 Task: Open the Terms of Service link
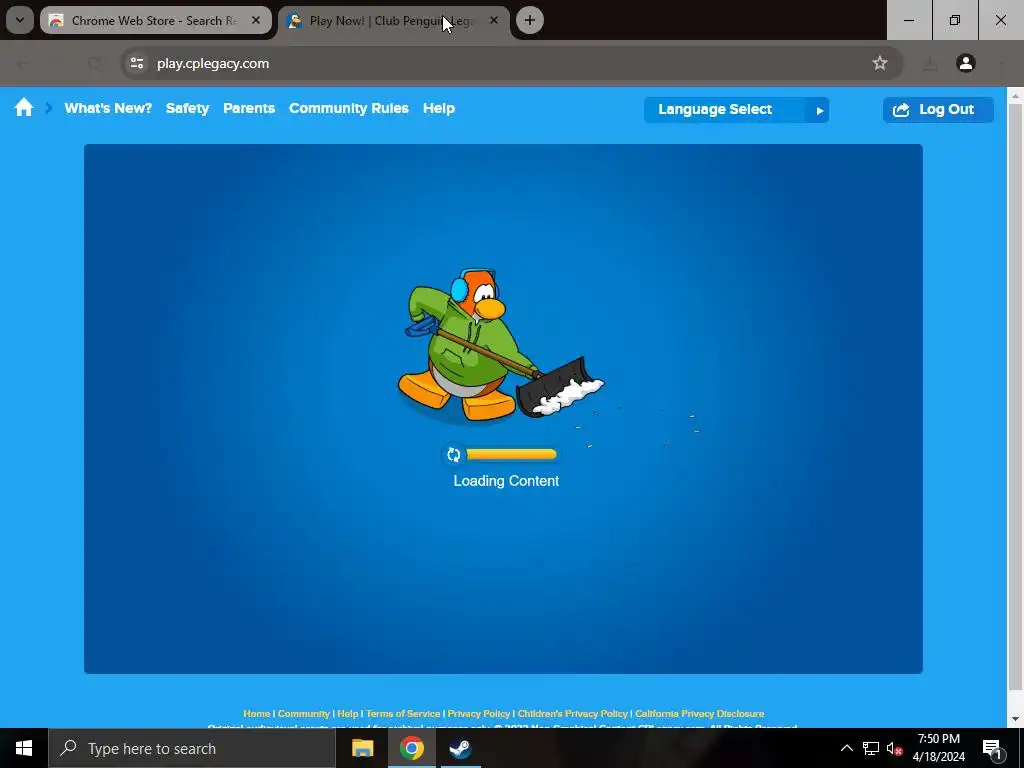pos(403,714)
